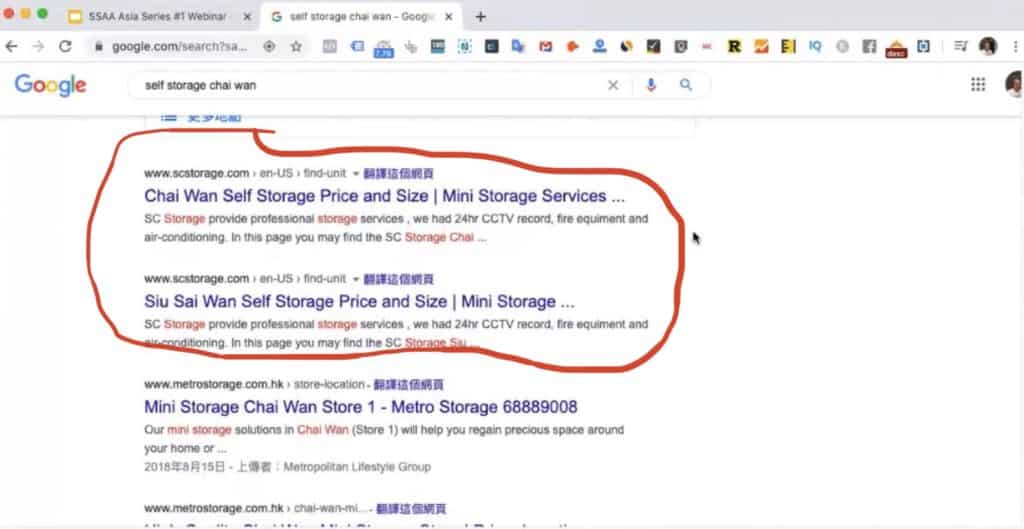
Task: Click the yellow R extension icon
Action: click(734, 46)
